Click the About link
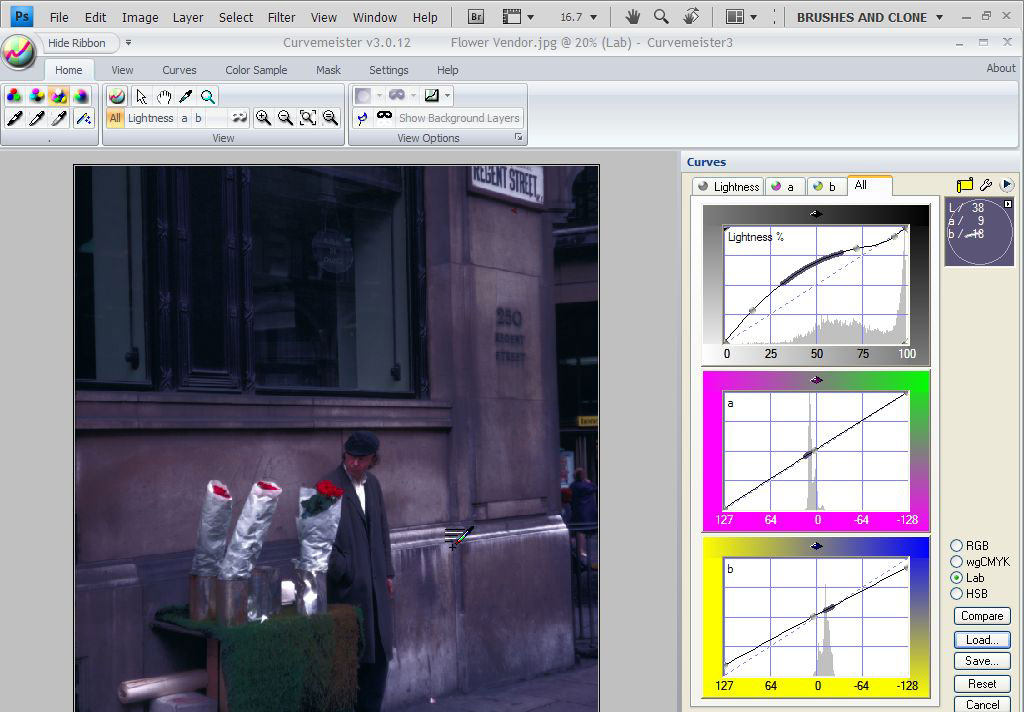This screenshot has height=712, width=1024. [1000, 68]
